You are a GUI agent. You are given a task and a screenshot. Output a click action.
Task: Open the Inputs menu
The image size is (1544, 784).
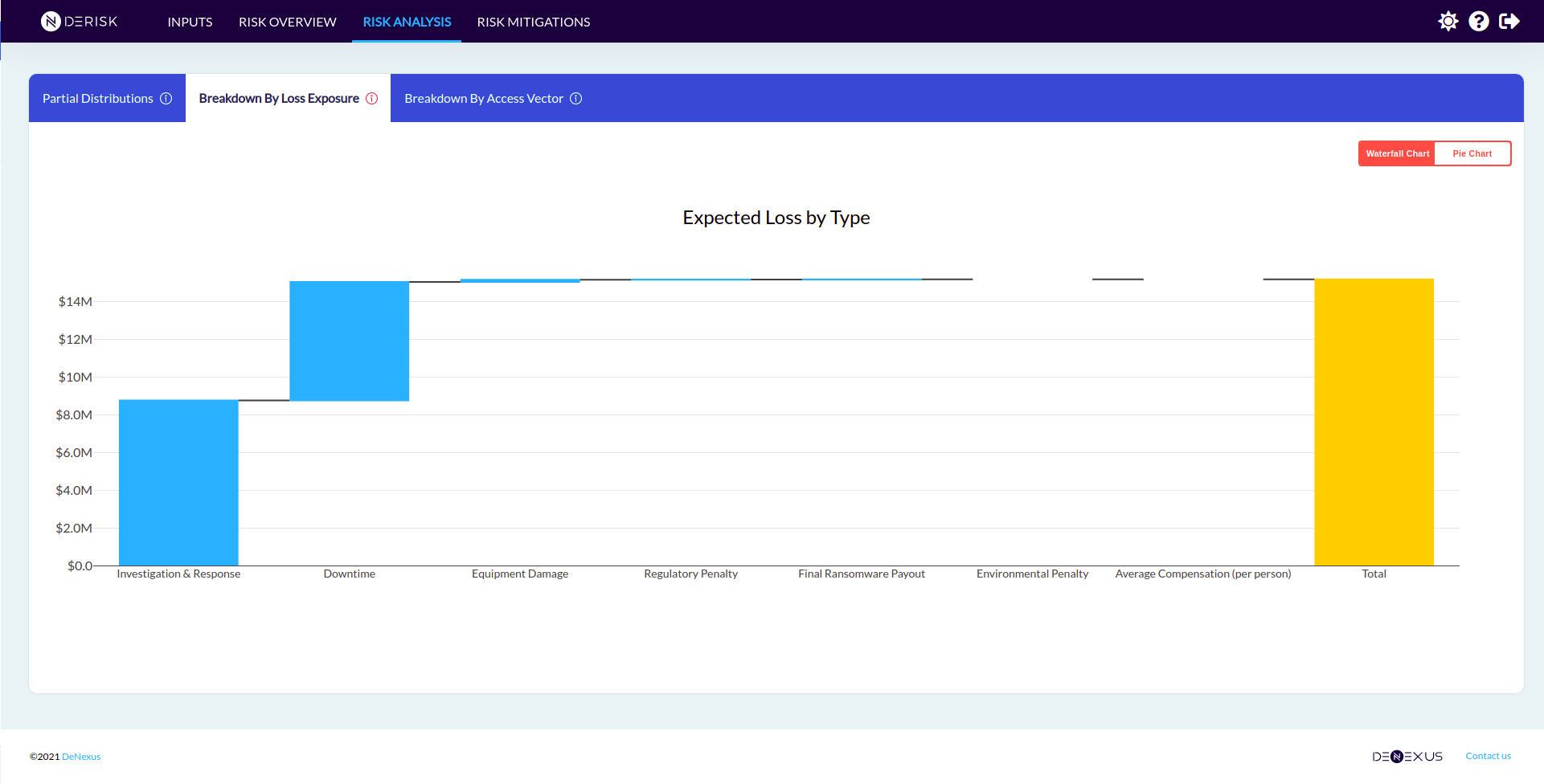click(x=190, y=22)
